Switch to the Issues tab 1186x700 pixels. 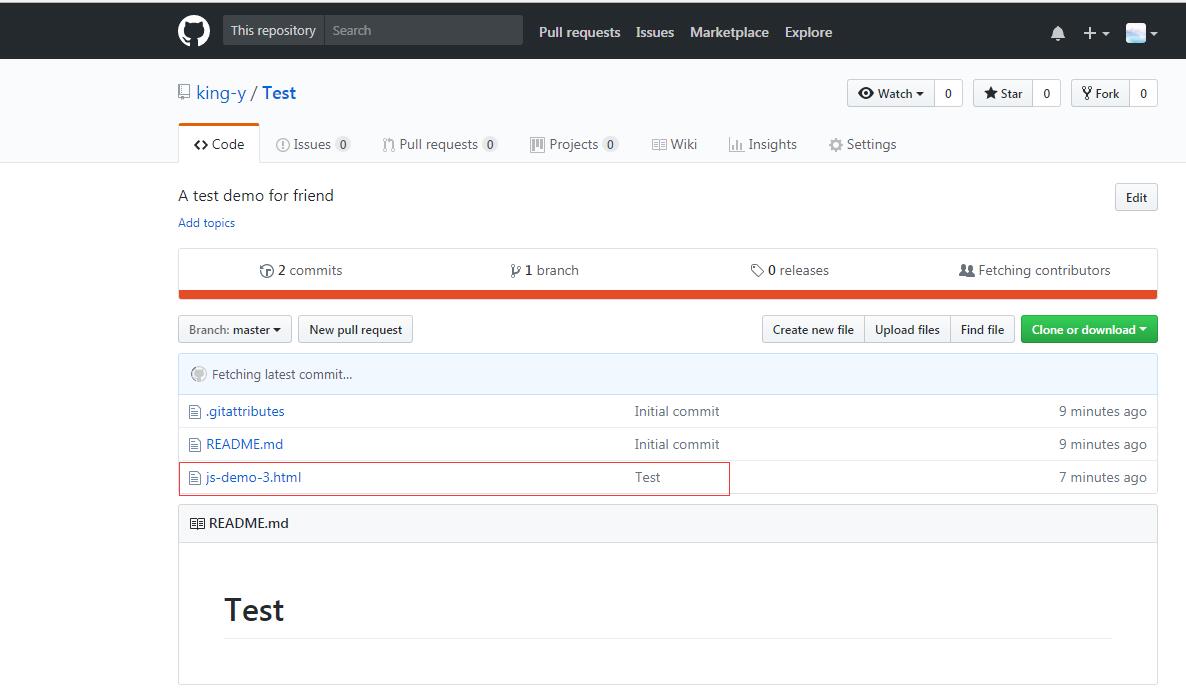pos(312,145)
